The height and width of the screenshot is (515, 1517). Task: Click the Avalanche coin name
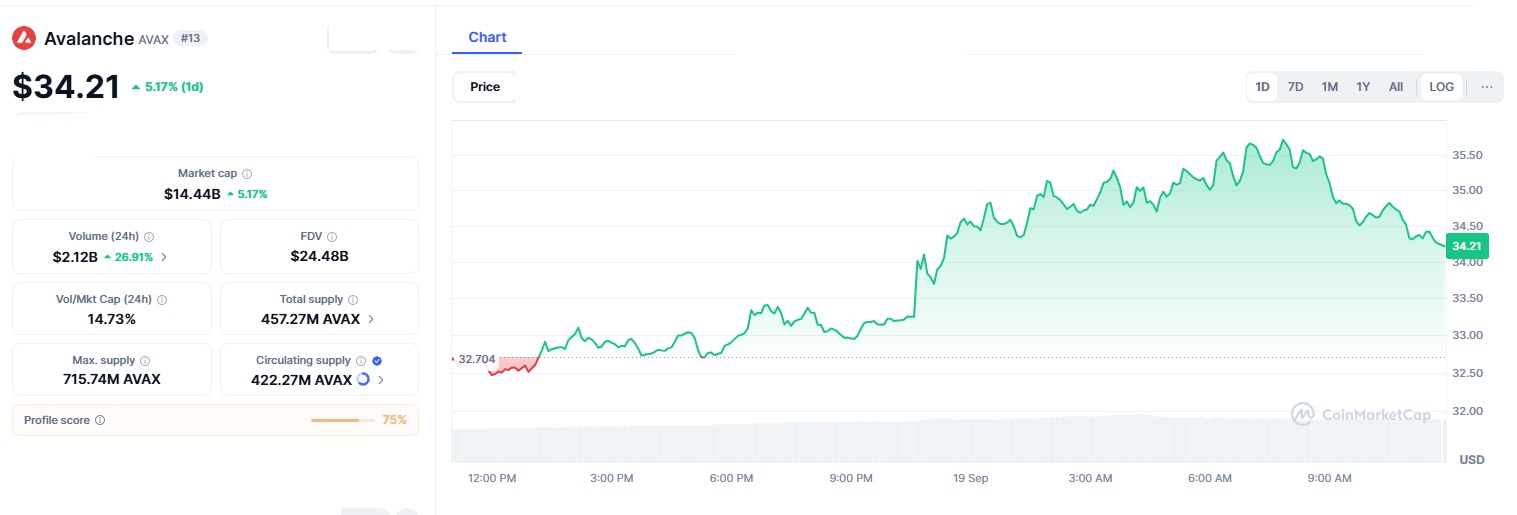89,38
